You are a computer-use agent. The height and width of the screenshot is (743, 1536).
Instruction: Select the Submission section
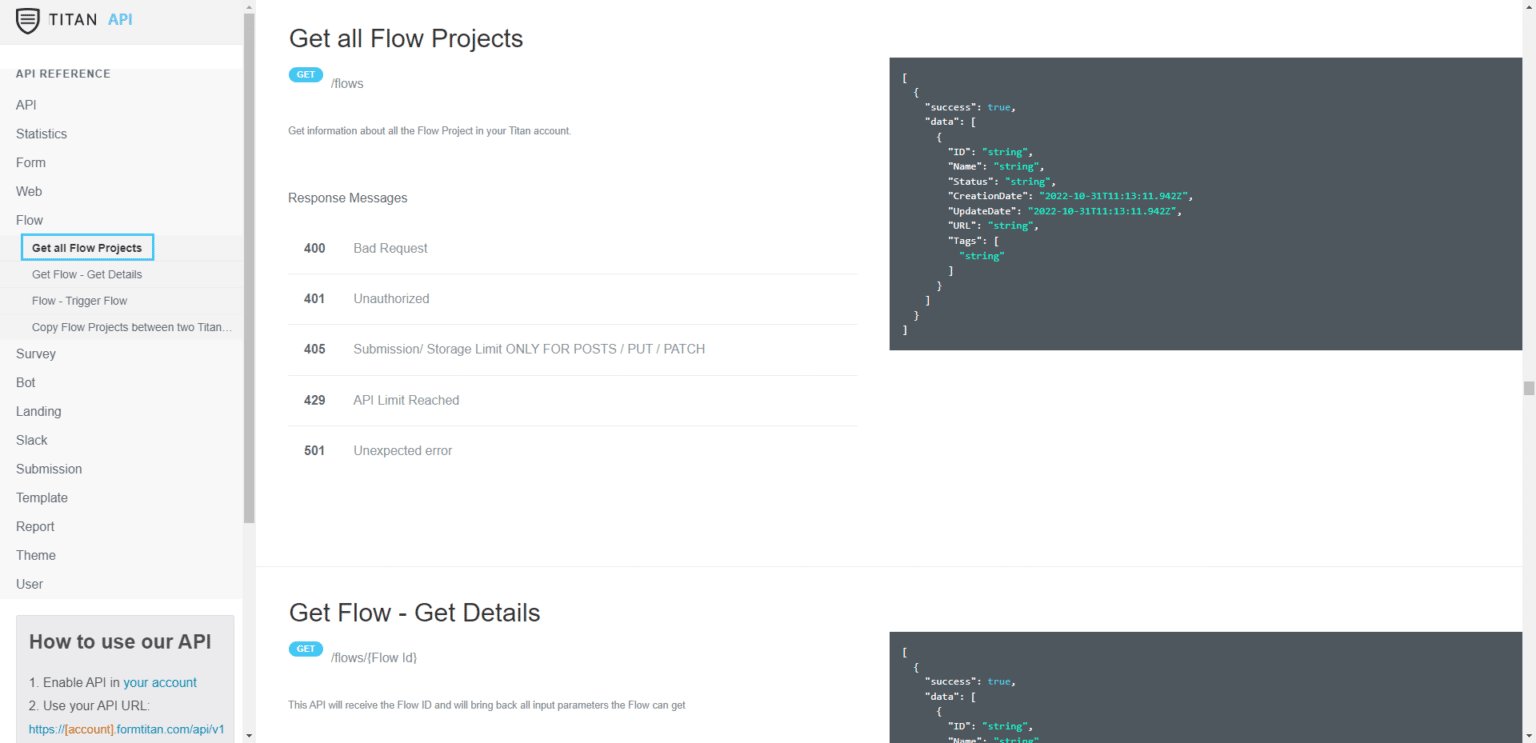[48, 468]
